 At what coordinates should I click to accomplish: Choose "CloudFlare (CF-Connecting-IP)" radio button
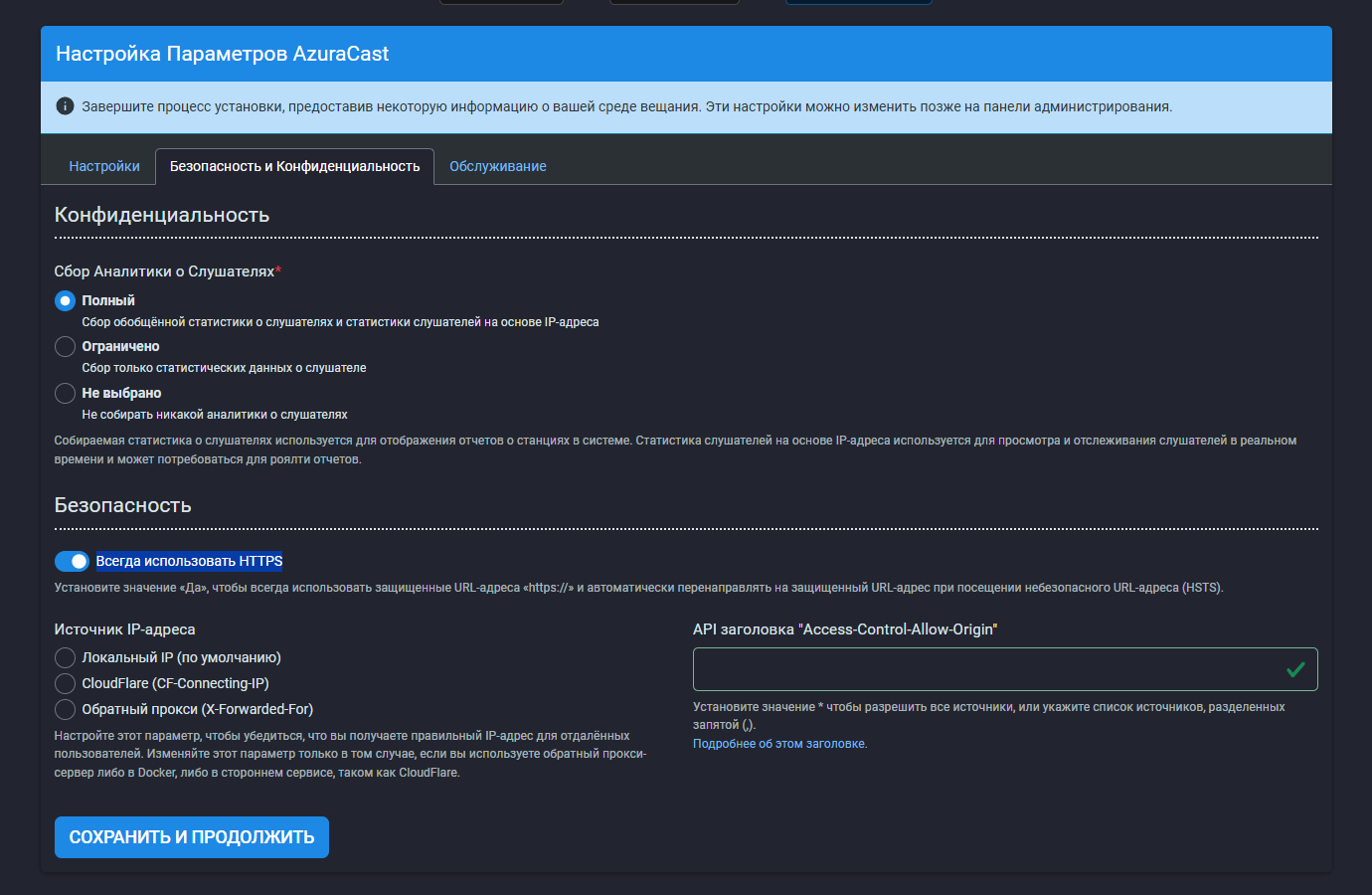coord(66,683)
